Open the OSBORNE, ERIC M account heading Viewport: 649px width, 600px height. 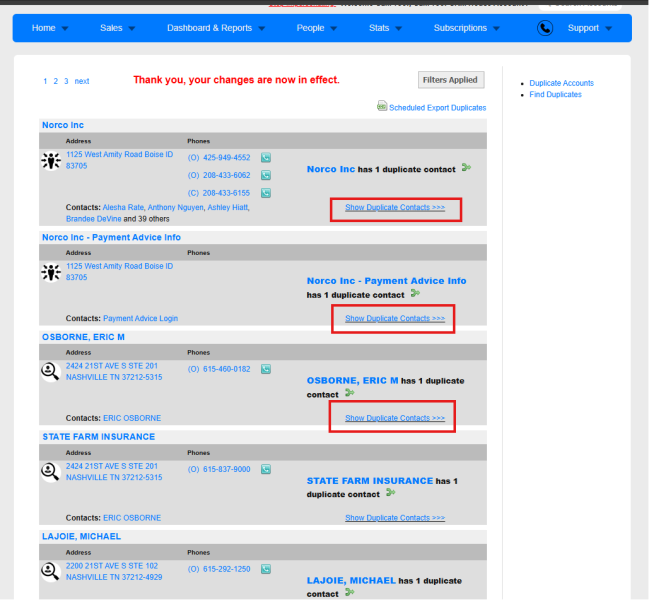tap(83, 337)
